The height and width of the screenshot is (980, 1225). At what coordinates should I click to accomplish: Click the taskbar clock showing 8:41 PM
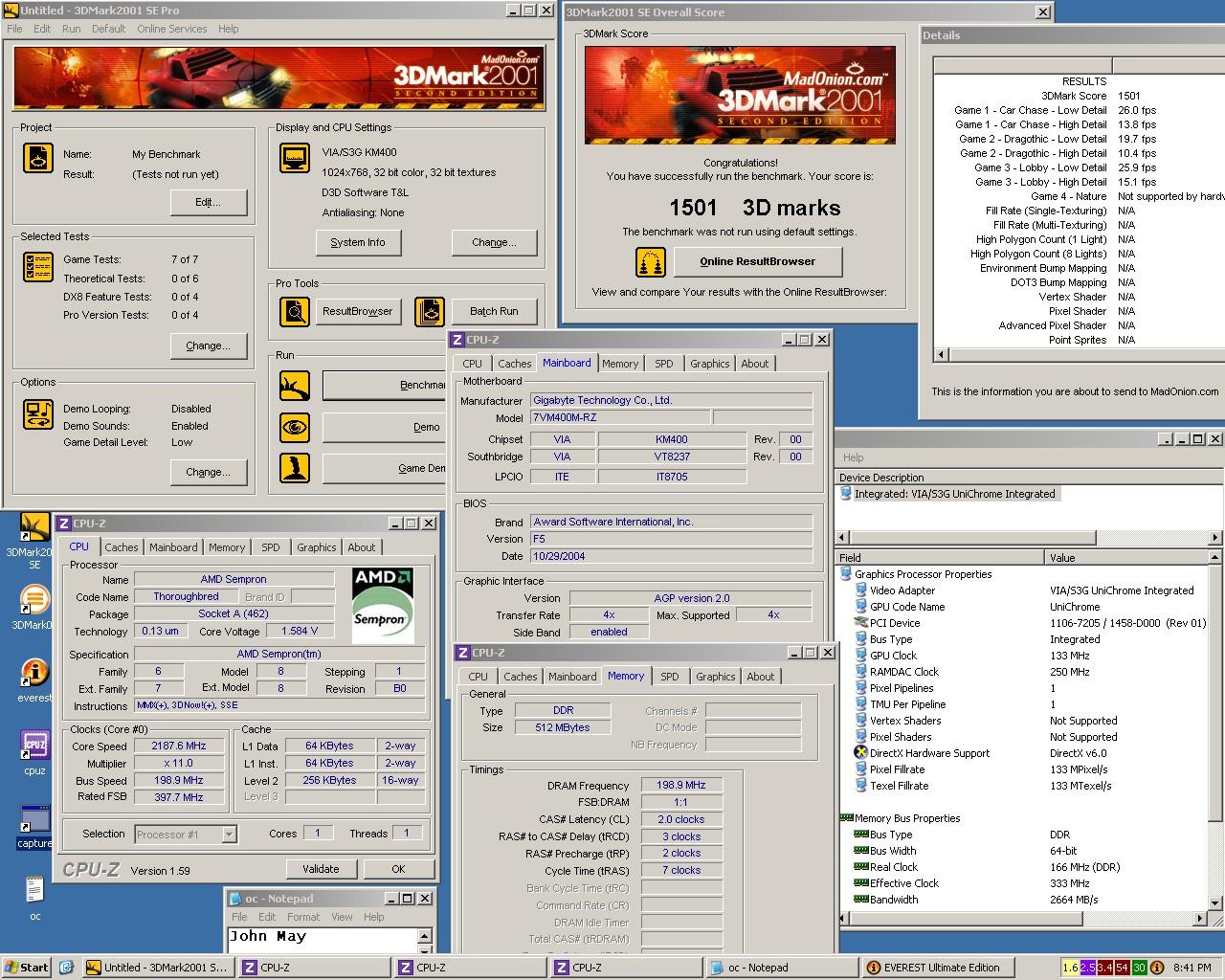coord(1192,968)
